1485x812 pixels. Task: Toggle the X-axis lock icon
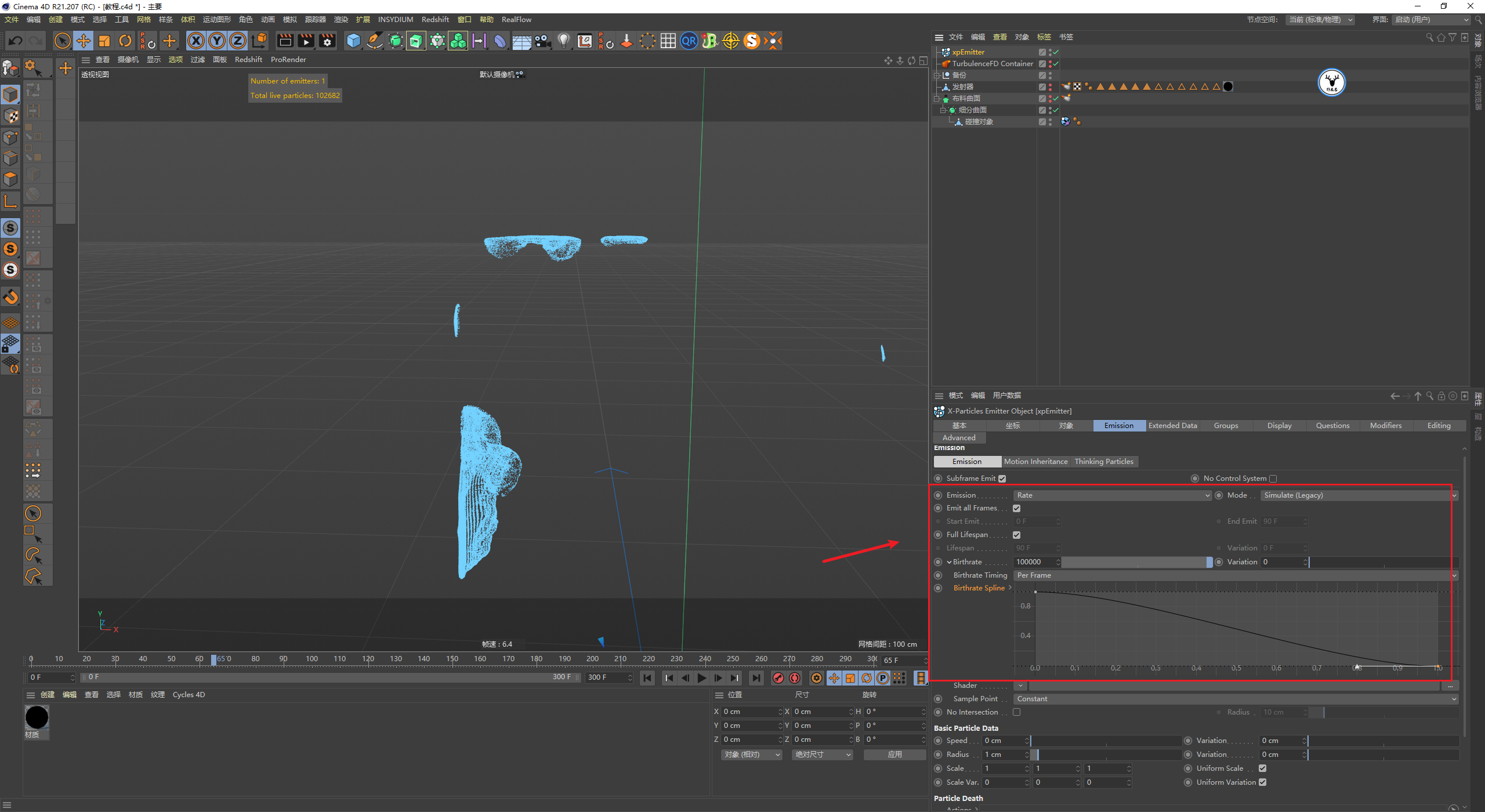coord(196,41)
